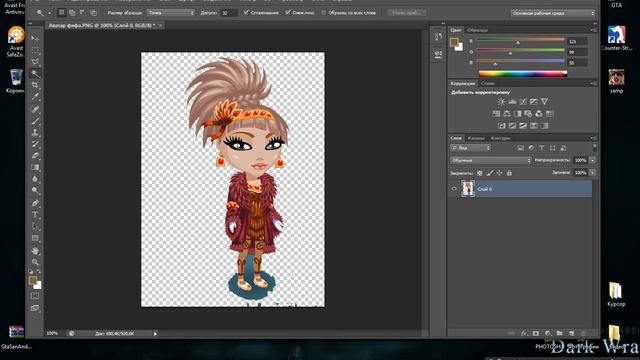Click the Tolerance input field

click(229, 13)
